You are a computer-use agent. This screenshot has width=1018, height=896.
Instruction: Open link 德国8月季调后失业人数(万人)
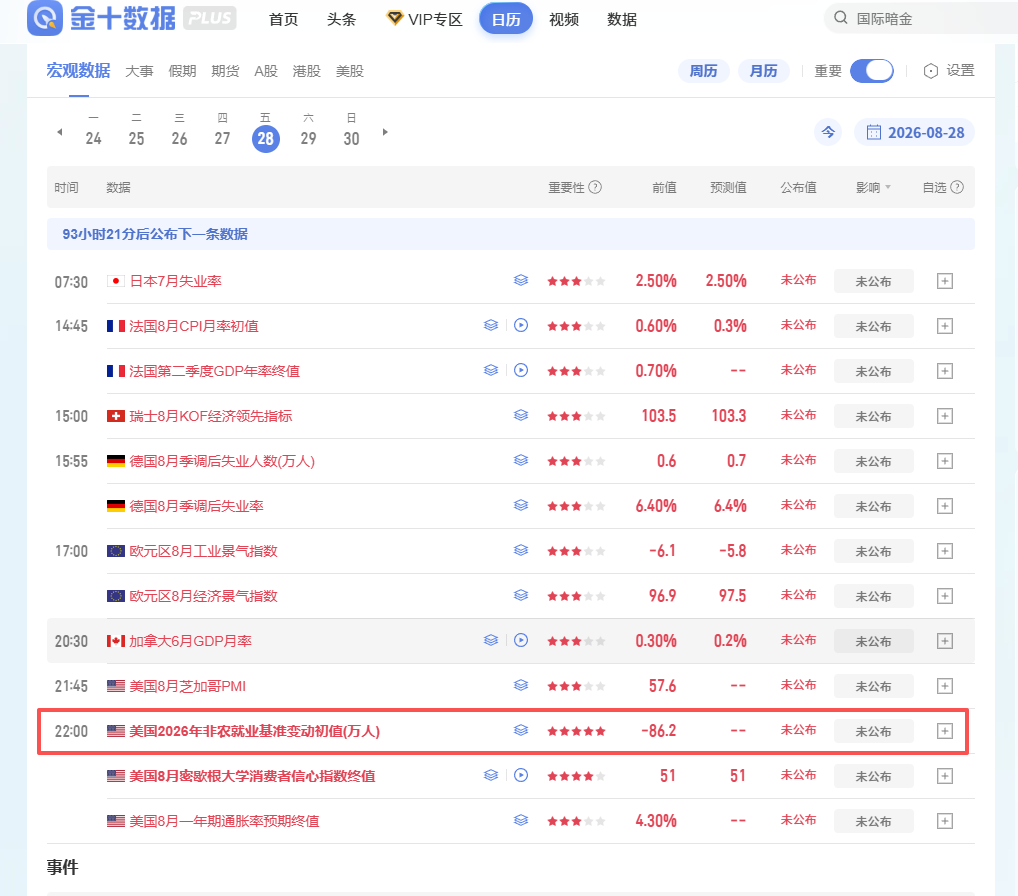[x=222, y=461]
